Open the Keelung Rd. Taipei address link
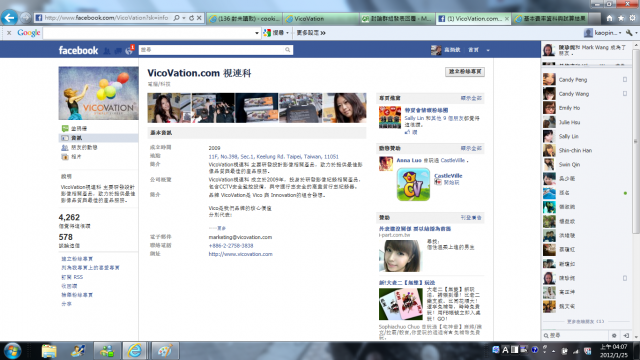Image resolution: width=640 pixels, height=360 pixels. click(x=273, y=157)
